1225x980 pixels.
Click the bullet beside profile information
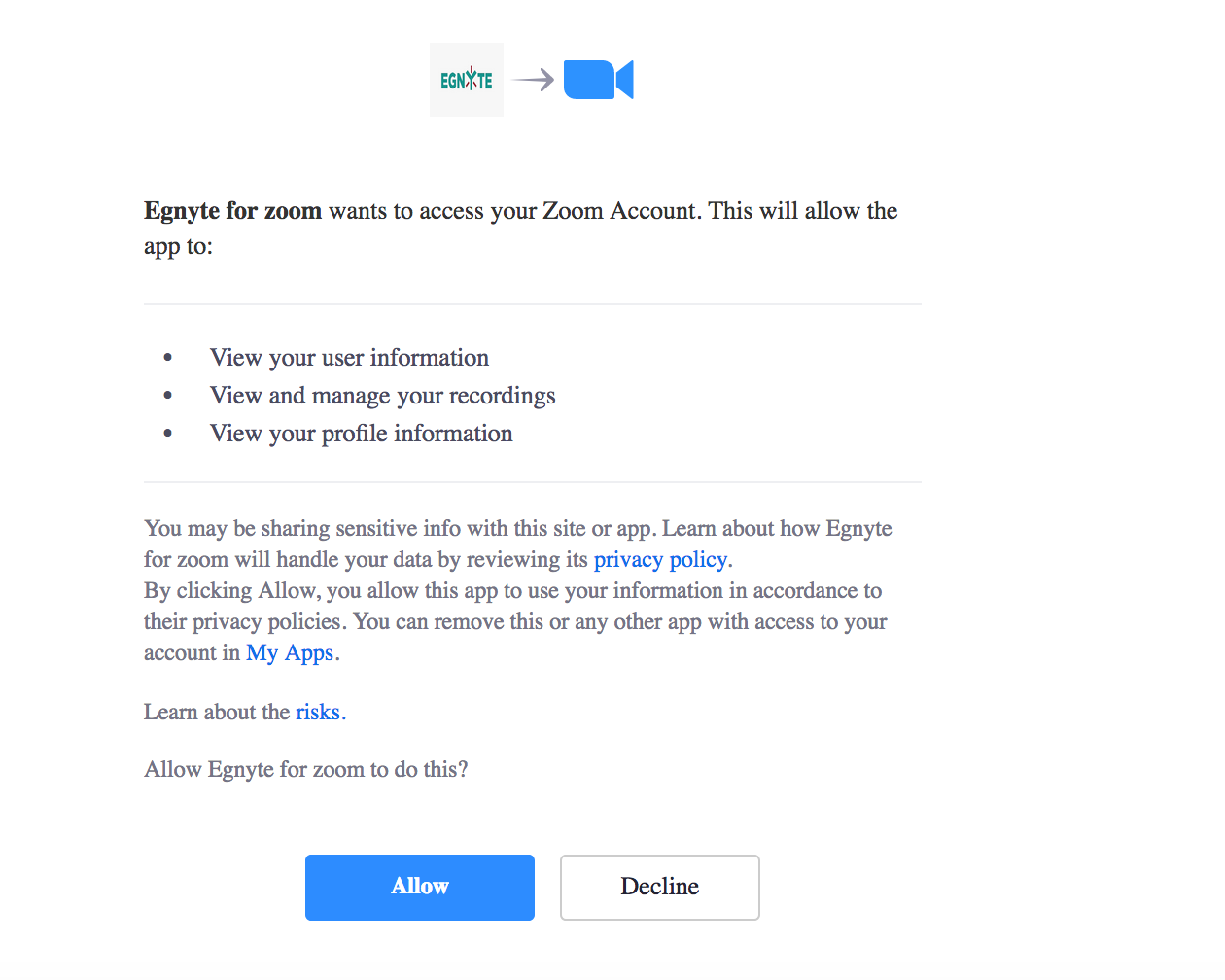click(168, 434)
